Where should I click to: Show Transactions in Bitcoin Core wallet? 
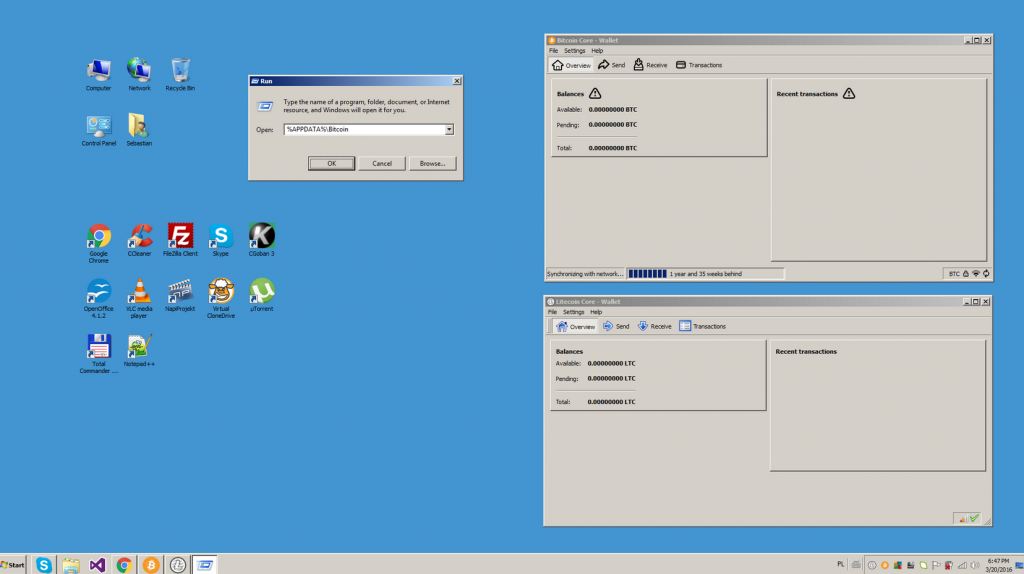point(699,65)
